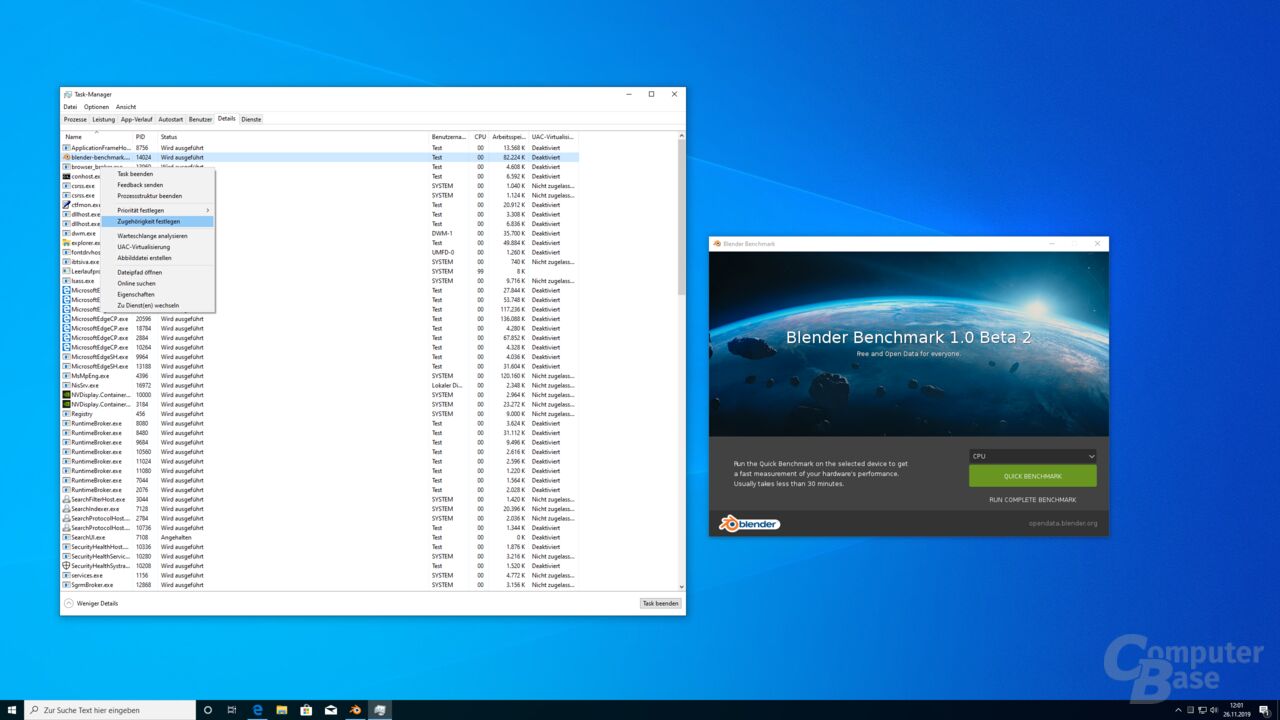Click the explorer.exe folder icon in the process list
Image resolution: width=1280 pixels, height=720 pixels.
[x=66, y=243]
